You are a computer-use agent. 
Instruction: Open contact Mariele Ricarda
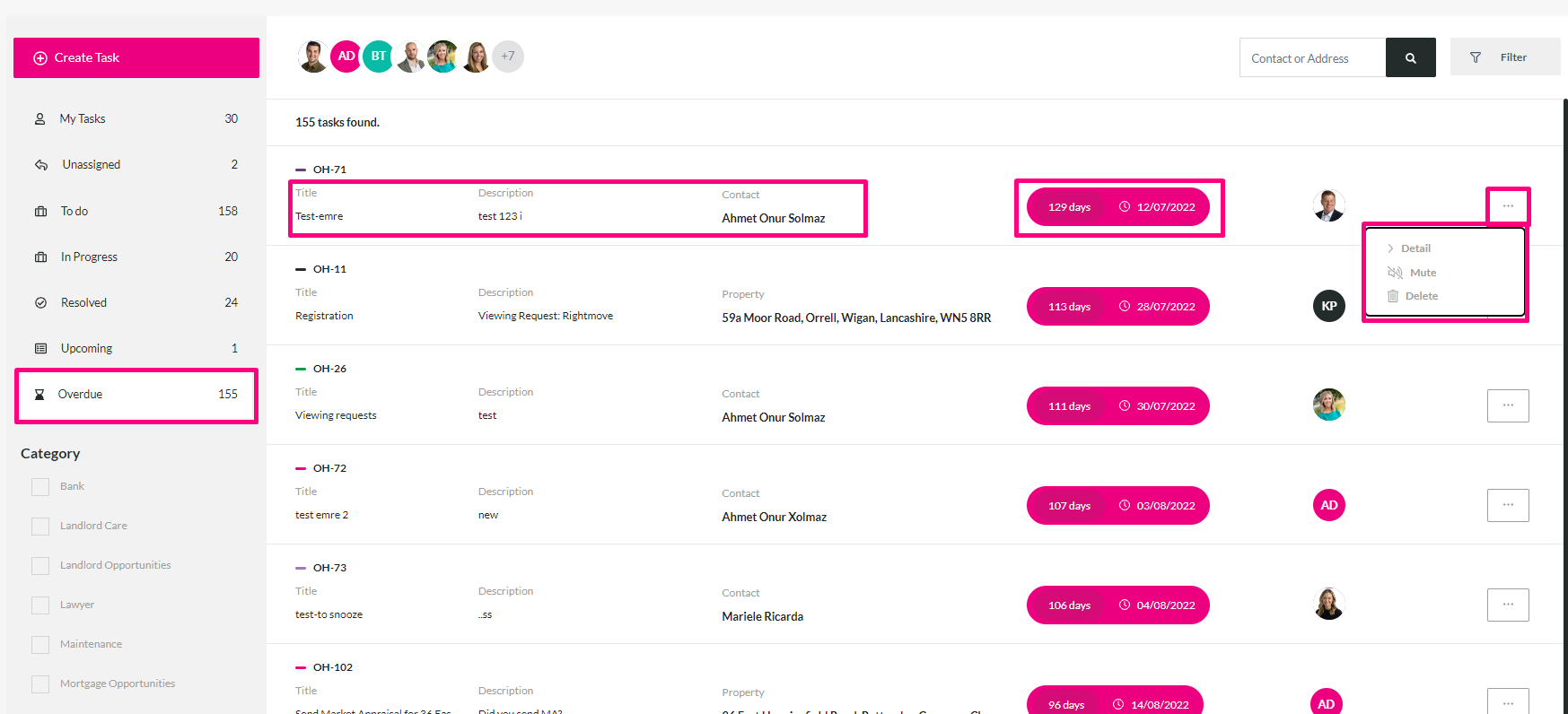pyautogui.click(x=763, y=616)
